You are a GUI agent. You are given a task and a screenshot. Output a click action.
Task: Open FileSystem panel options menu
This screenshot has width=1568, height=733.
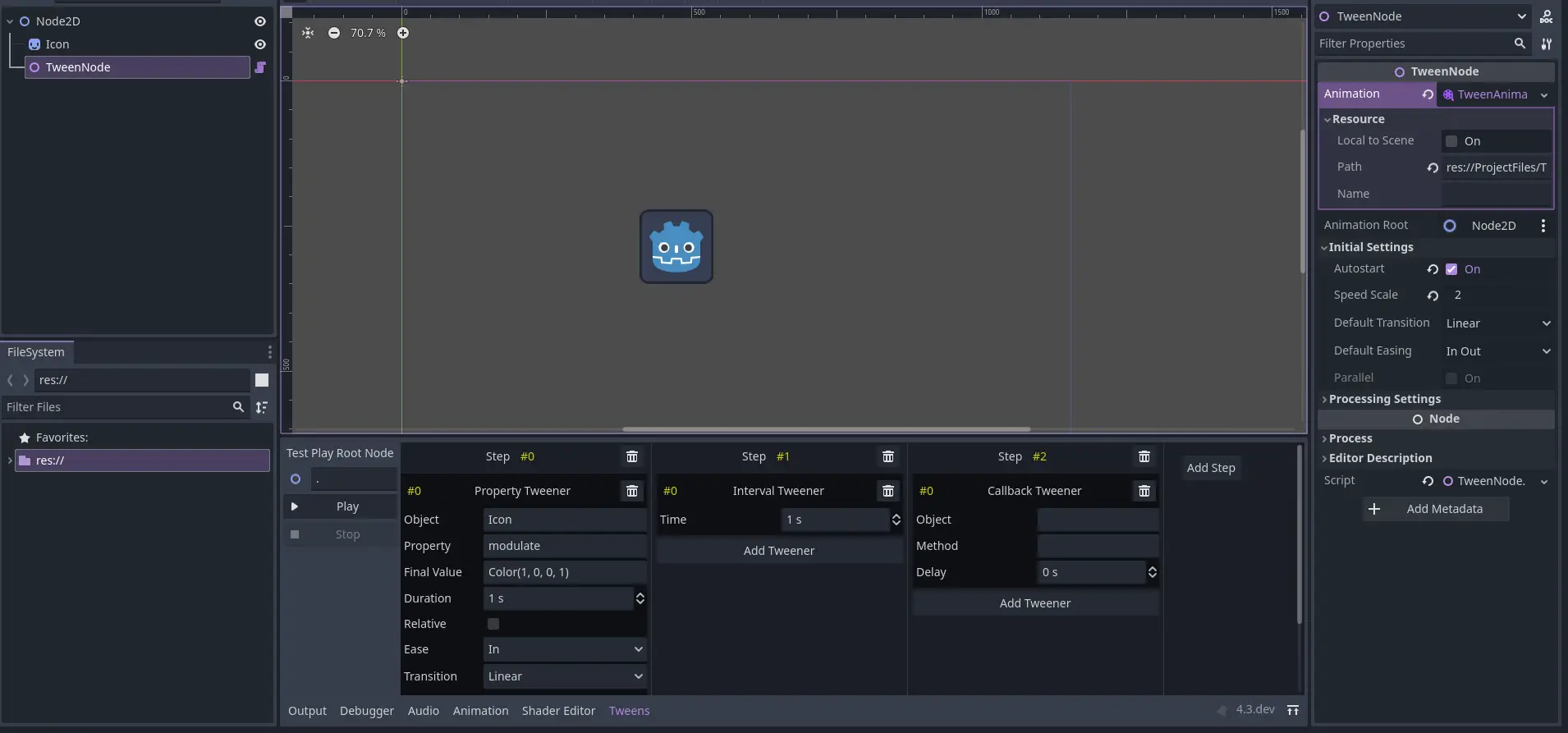coord(269,352)
